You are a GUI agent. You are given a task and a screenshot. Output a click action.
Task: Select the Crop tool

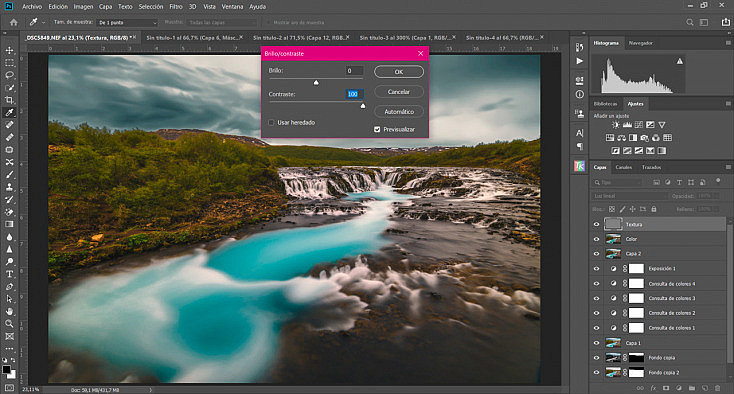pyautogui.click(x=9, y=100)
